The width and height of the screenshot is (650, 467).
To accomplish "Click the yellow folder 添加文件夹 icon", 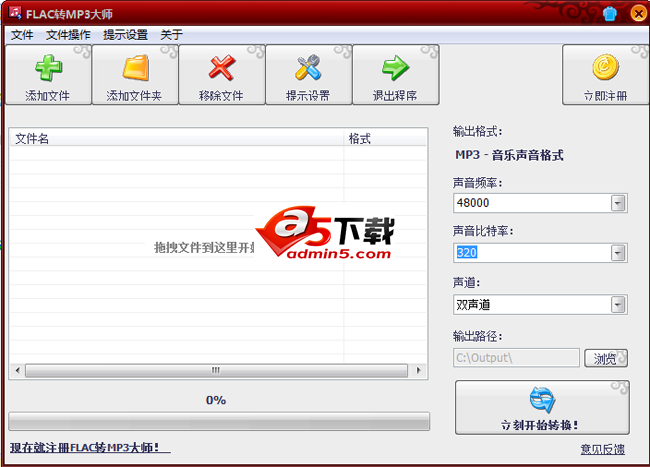I will 136,68.
